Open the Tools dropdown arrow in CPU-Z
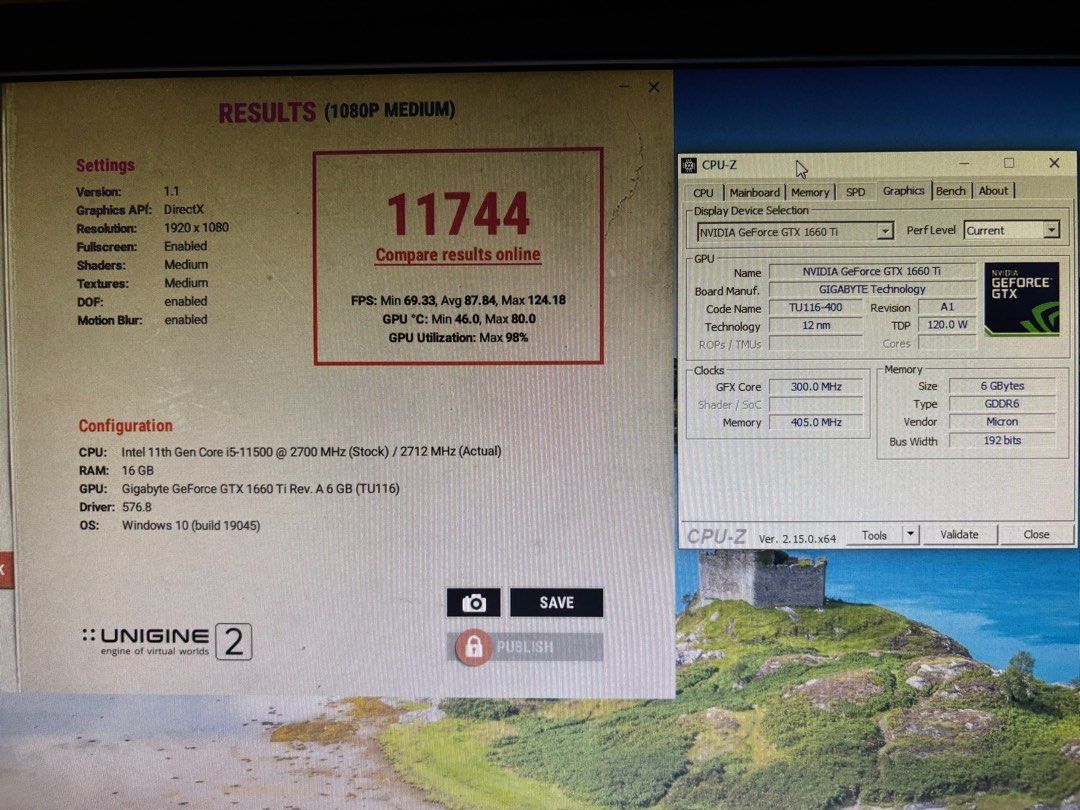The width and height of the screenshot is (1080, 810). pos(911,534)
